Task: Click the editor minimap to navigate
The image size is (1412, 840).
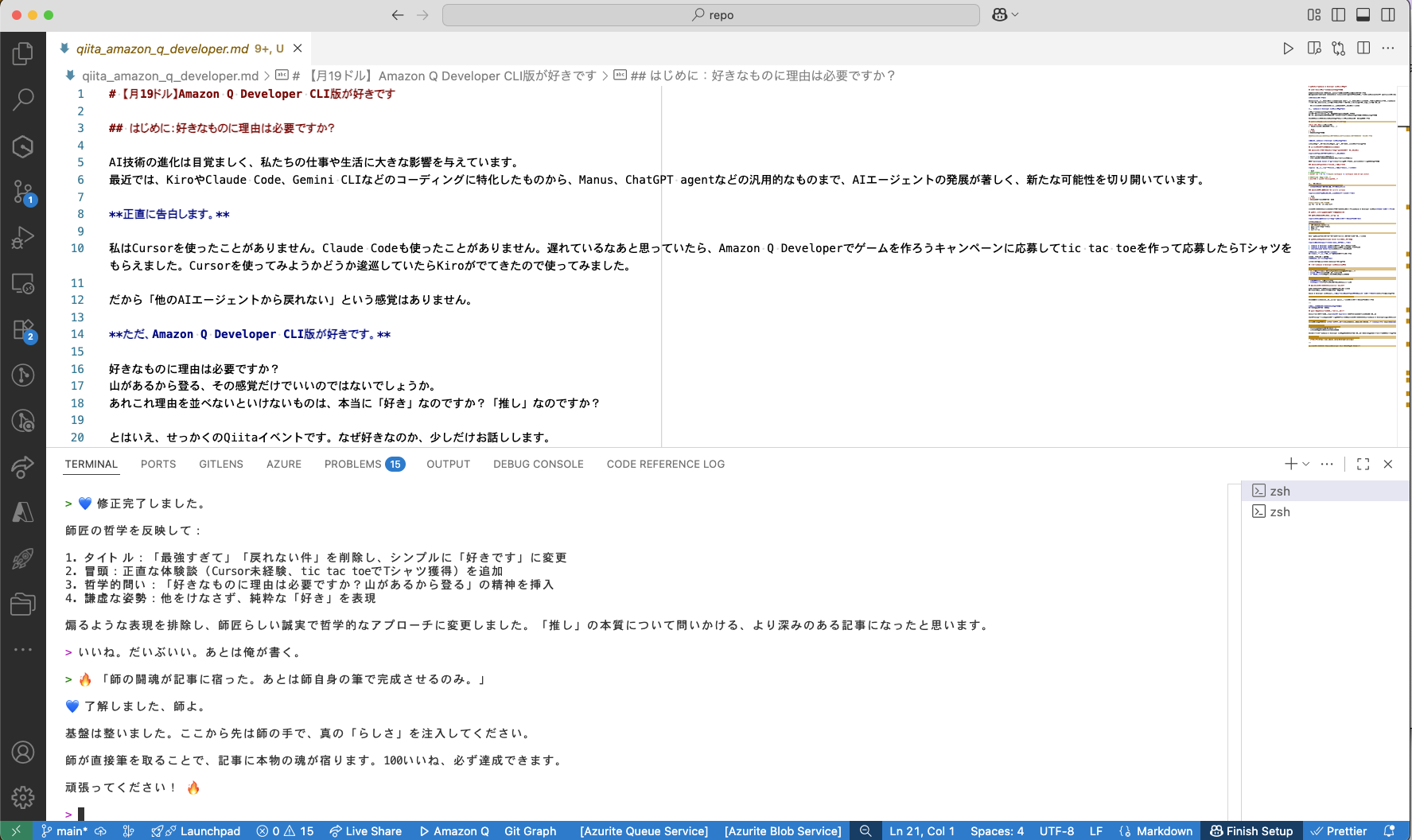Action: 1350,215
